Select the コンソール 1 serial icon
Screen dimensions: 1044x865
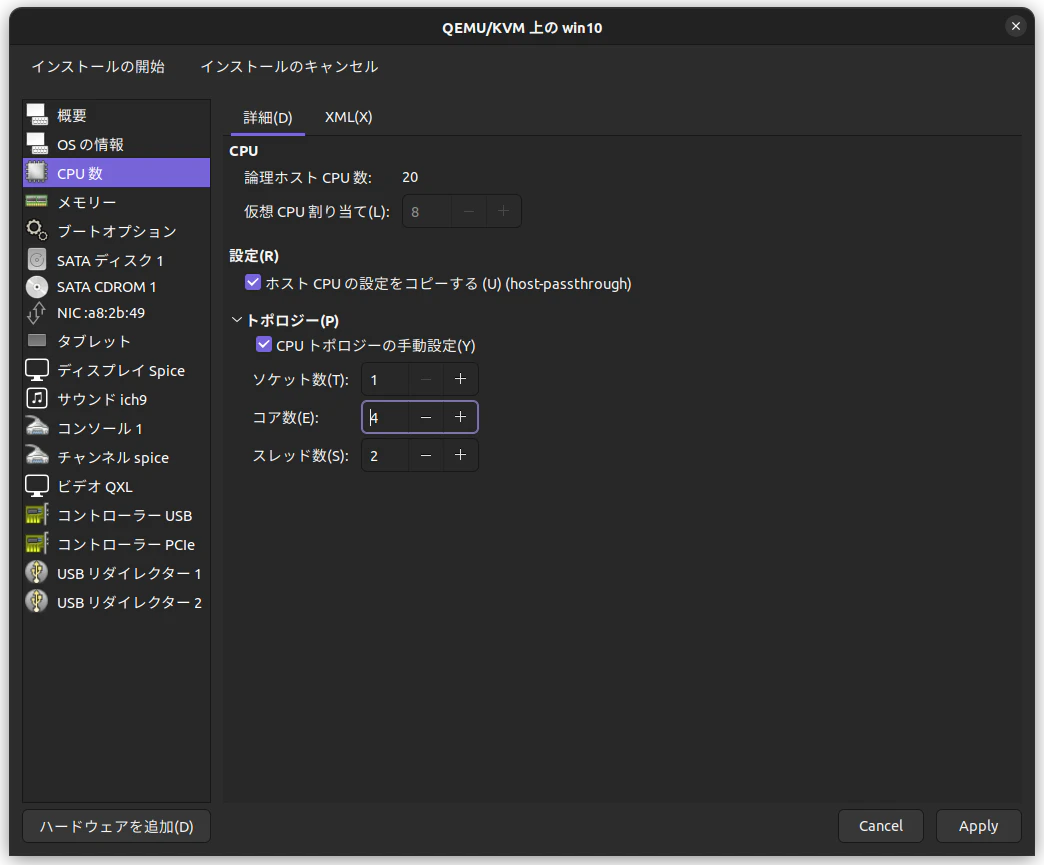tap(37, 428)
